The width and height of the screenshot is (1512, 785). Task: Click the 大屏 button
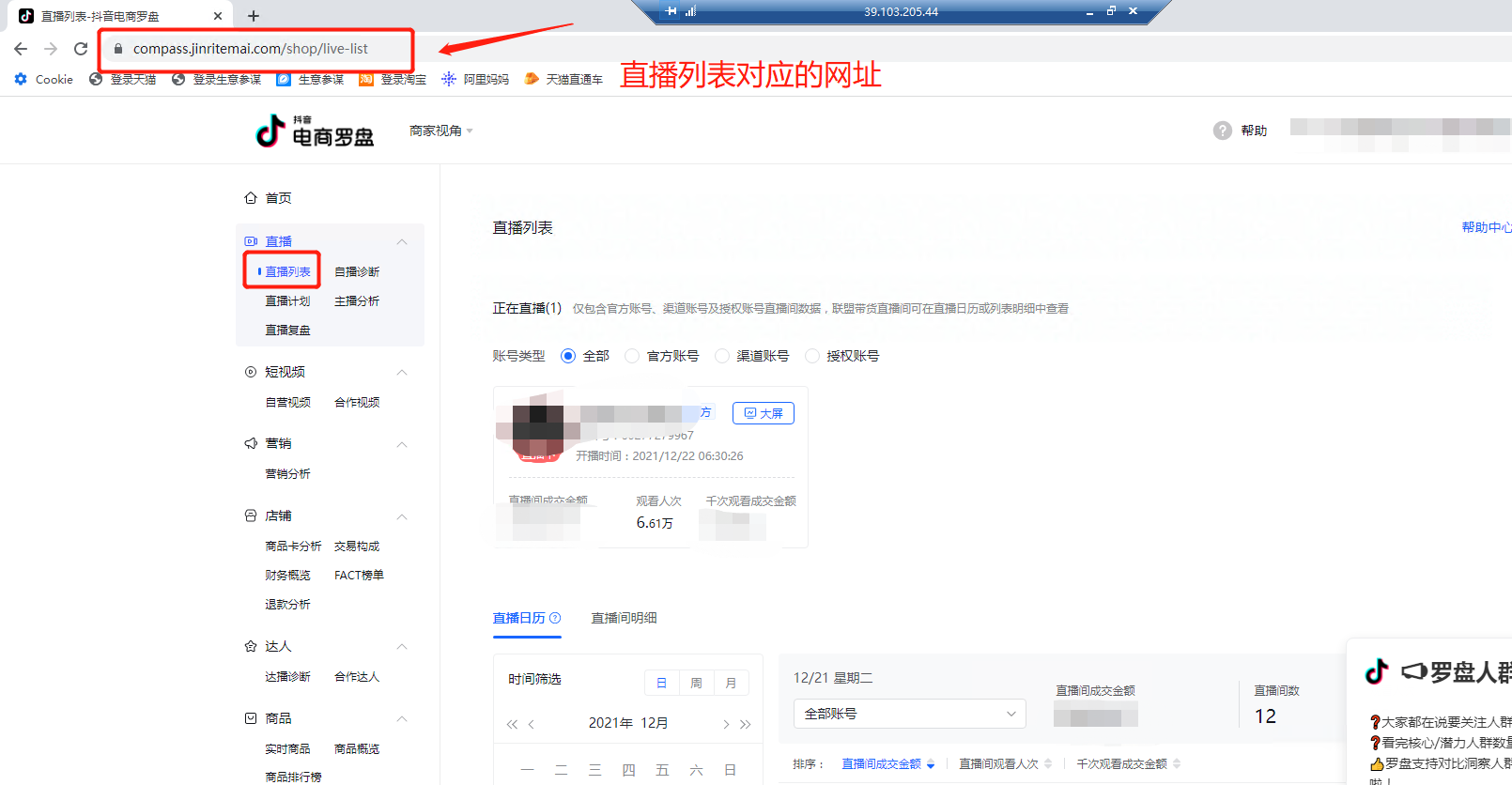pyautogui.click(x=763, y=413)
